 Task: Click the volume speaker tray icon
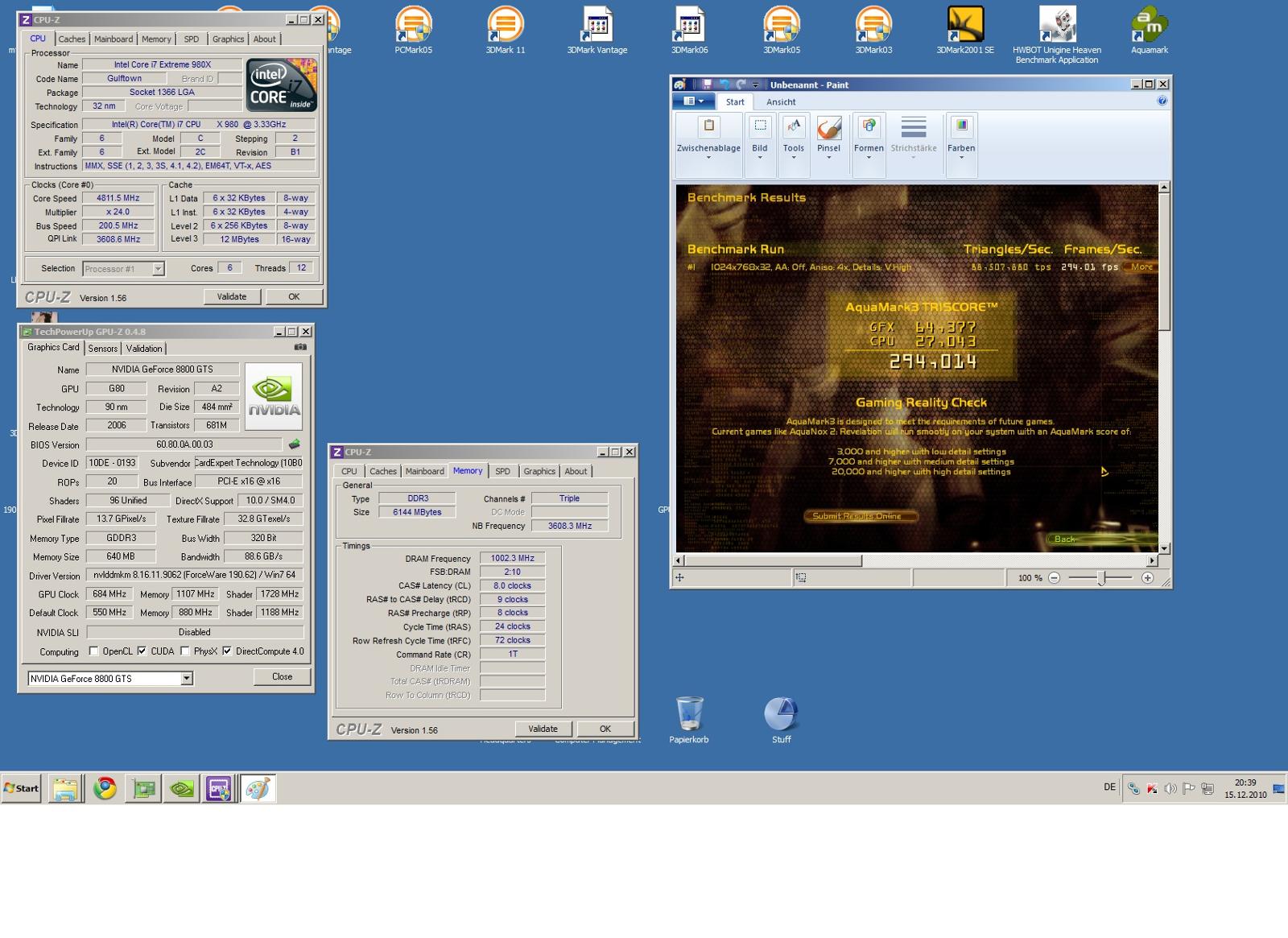[1170, 788]
